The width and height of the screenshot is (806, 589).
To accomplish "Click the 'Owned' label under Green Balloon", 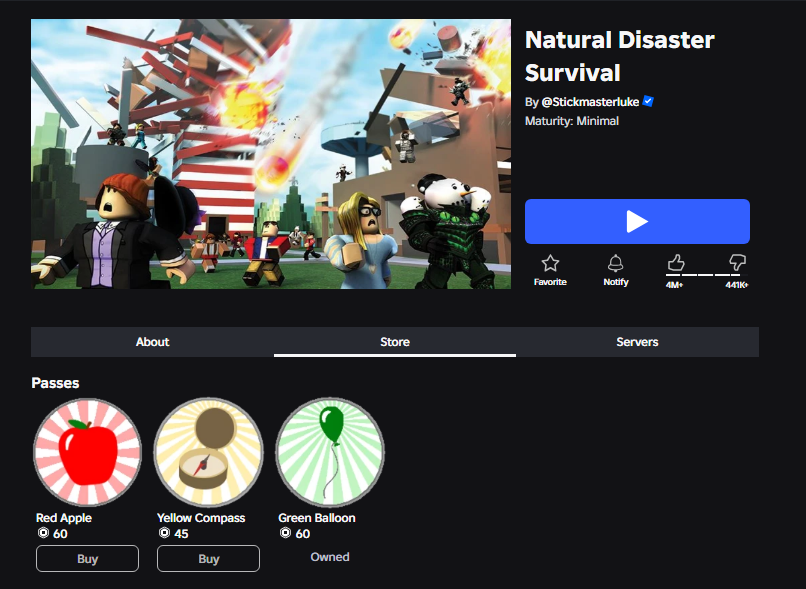I will pos(330,557).
